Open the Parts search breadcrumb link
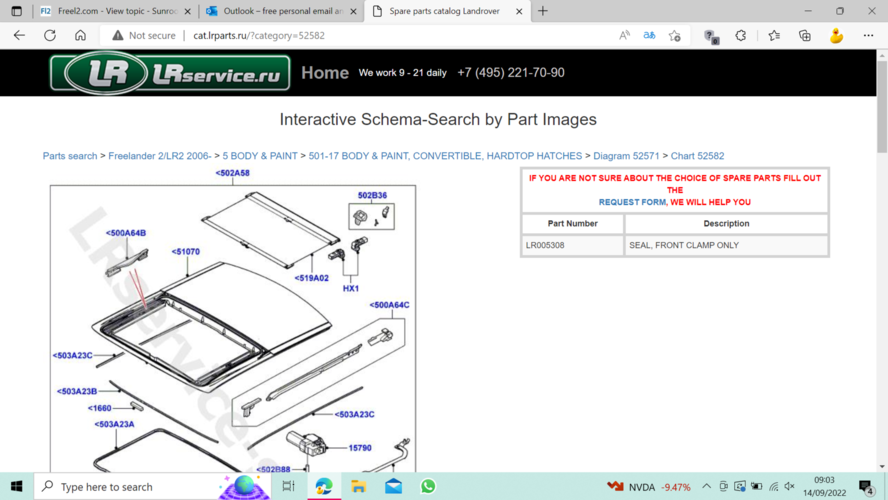 (x=70, y=156)
